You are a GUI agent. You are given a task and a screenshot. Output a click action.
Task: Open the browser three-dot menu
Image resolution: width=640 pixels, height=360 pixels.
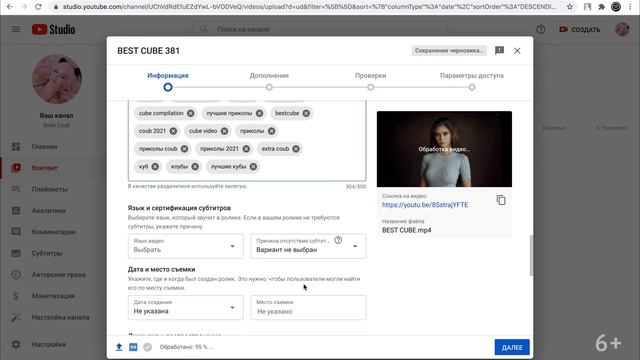631,7
